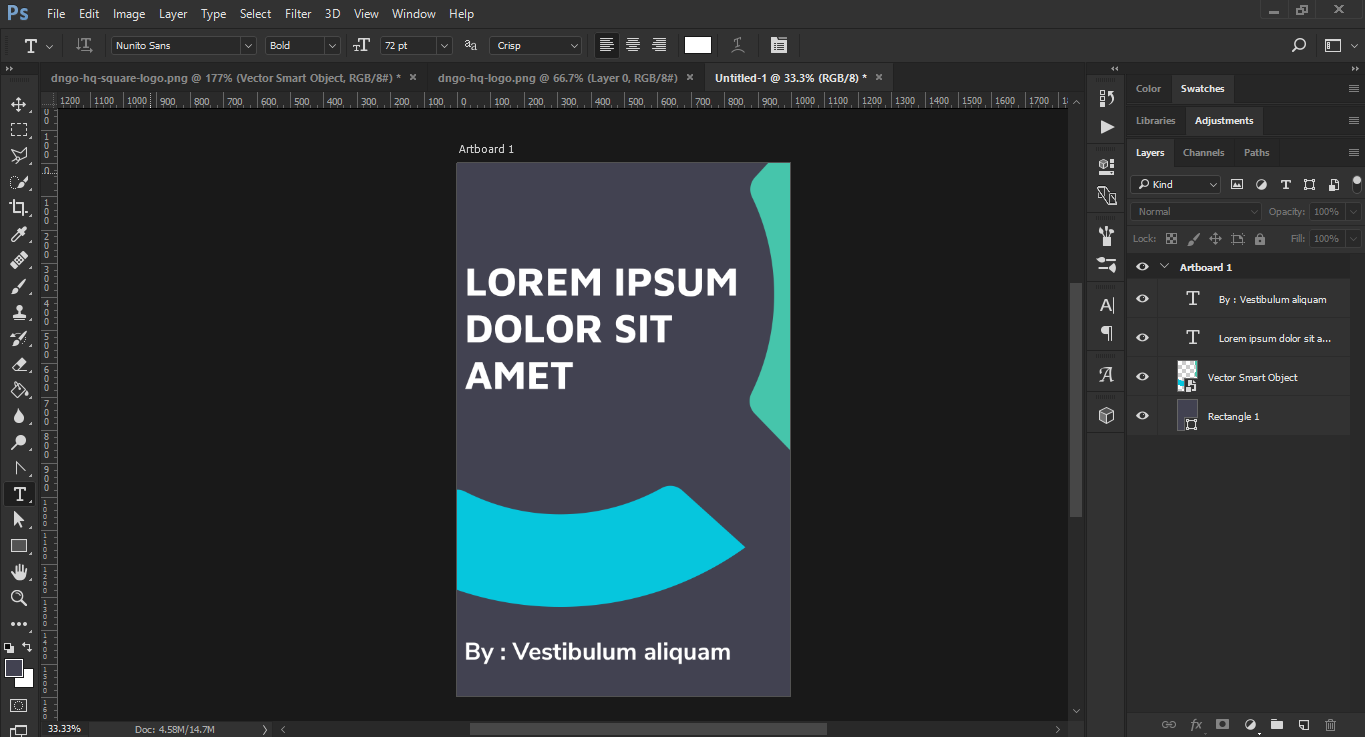This screenshot has width=1365, height=737.
Task: Select the Dodge tool
Action: [x=19, y=442]
